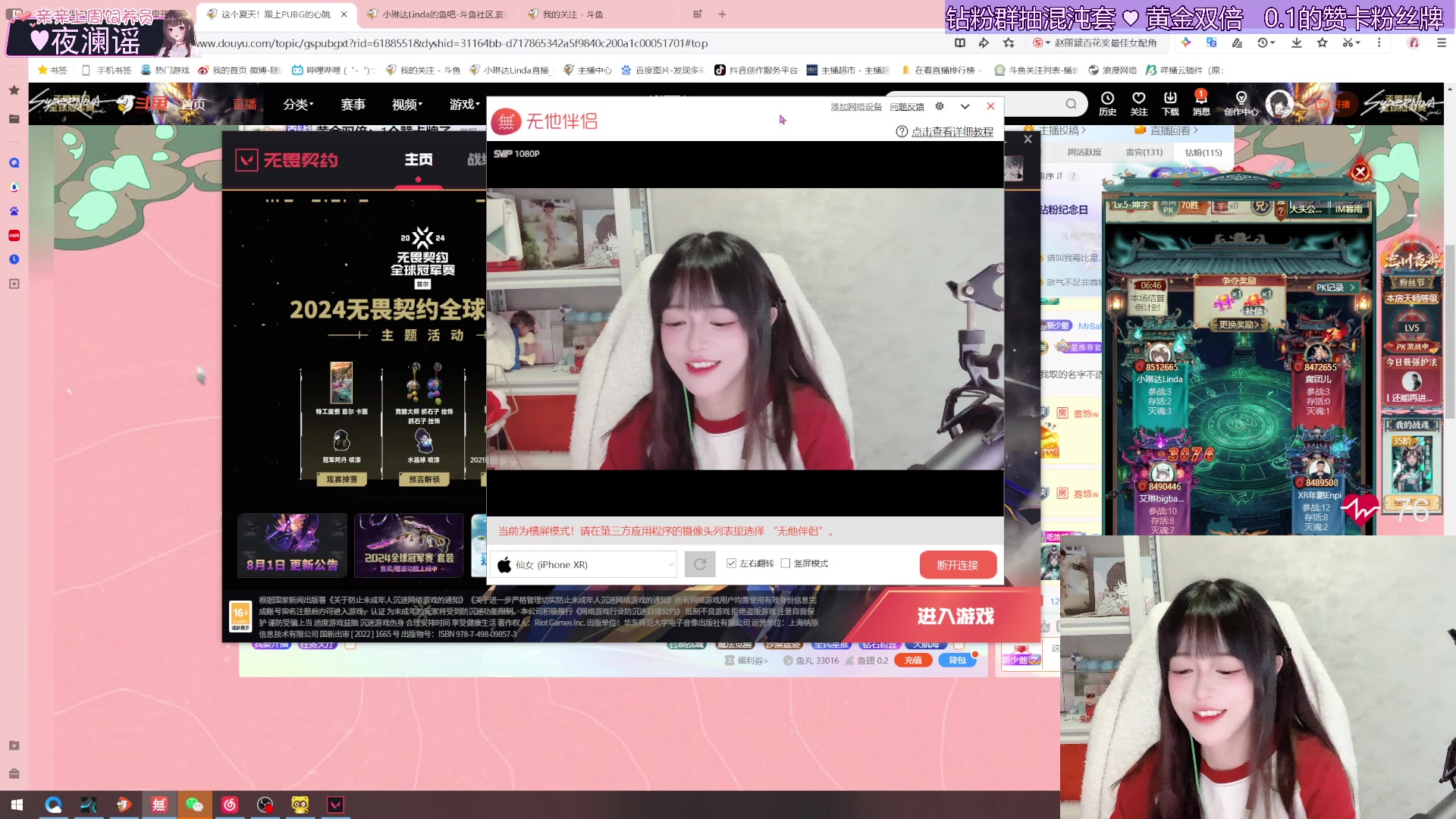Open browser downloads arrow icon
Image resolution: width=1456 pixels, height=819 pixels.
click(1297, 43)
